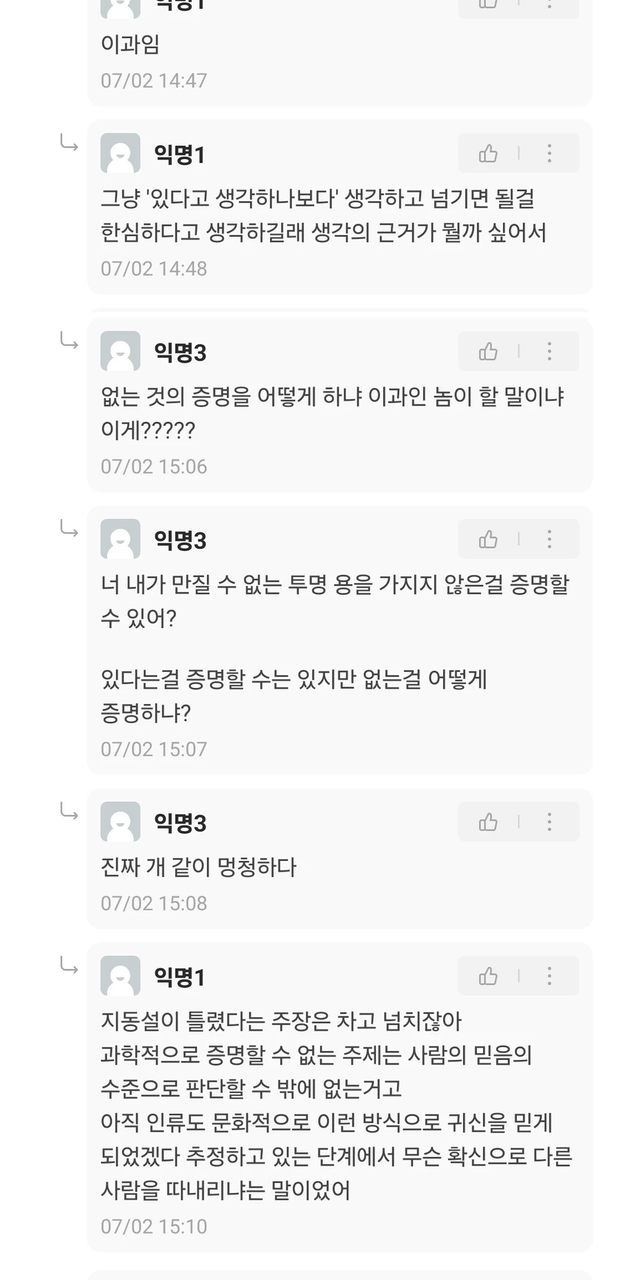The height and width of the screenshot is (1280, 640).
Task: Click the reply arrow beside the 14:48 comment
Action: (x=69, y=144)
